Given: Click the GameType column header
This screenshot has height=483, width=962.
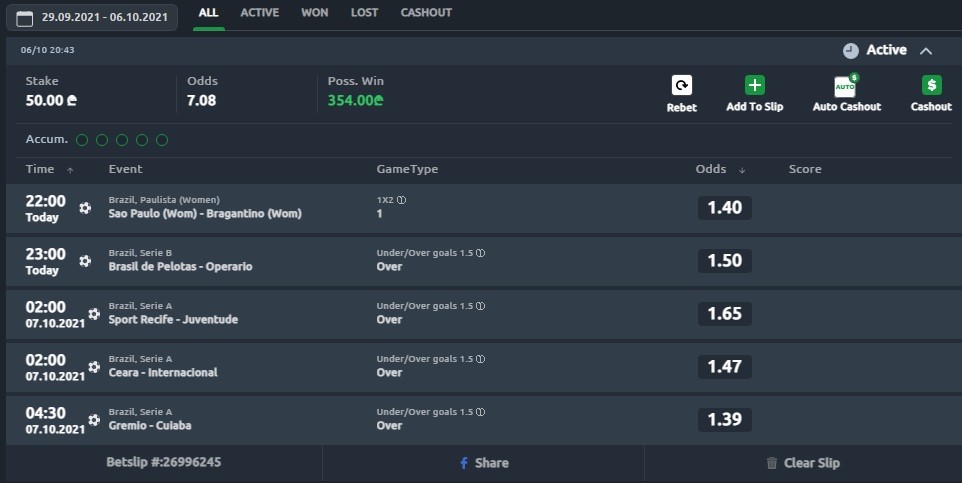Looking at the screenshot, I should pyautogui.click(x=407, y=169).
